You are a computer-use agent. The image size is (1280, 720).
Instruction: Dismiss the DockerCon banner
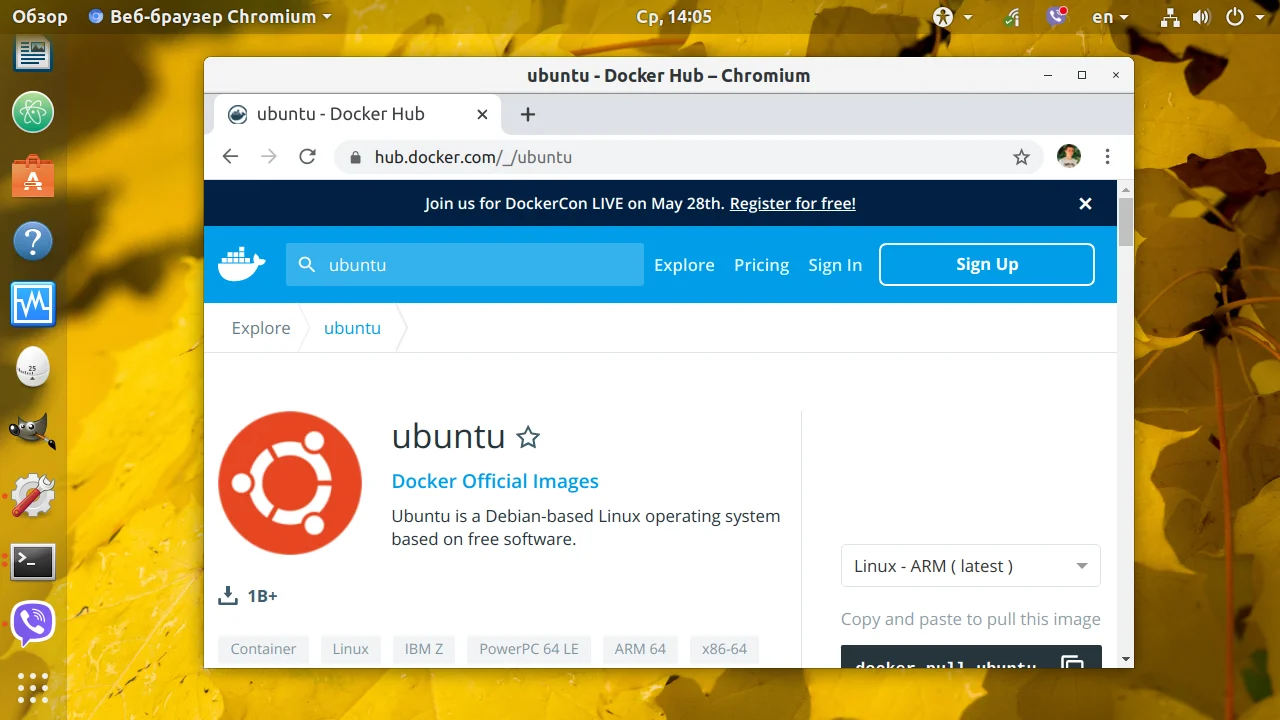tap(1085, 204)
